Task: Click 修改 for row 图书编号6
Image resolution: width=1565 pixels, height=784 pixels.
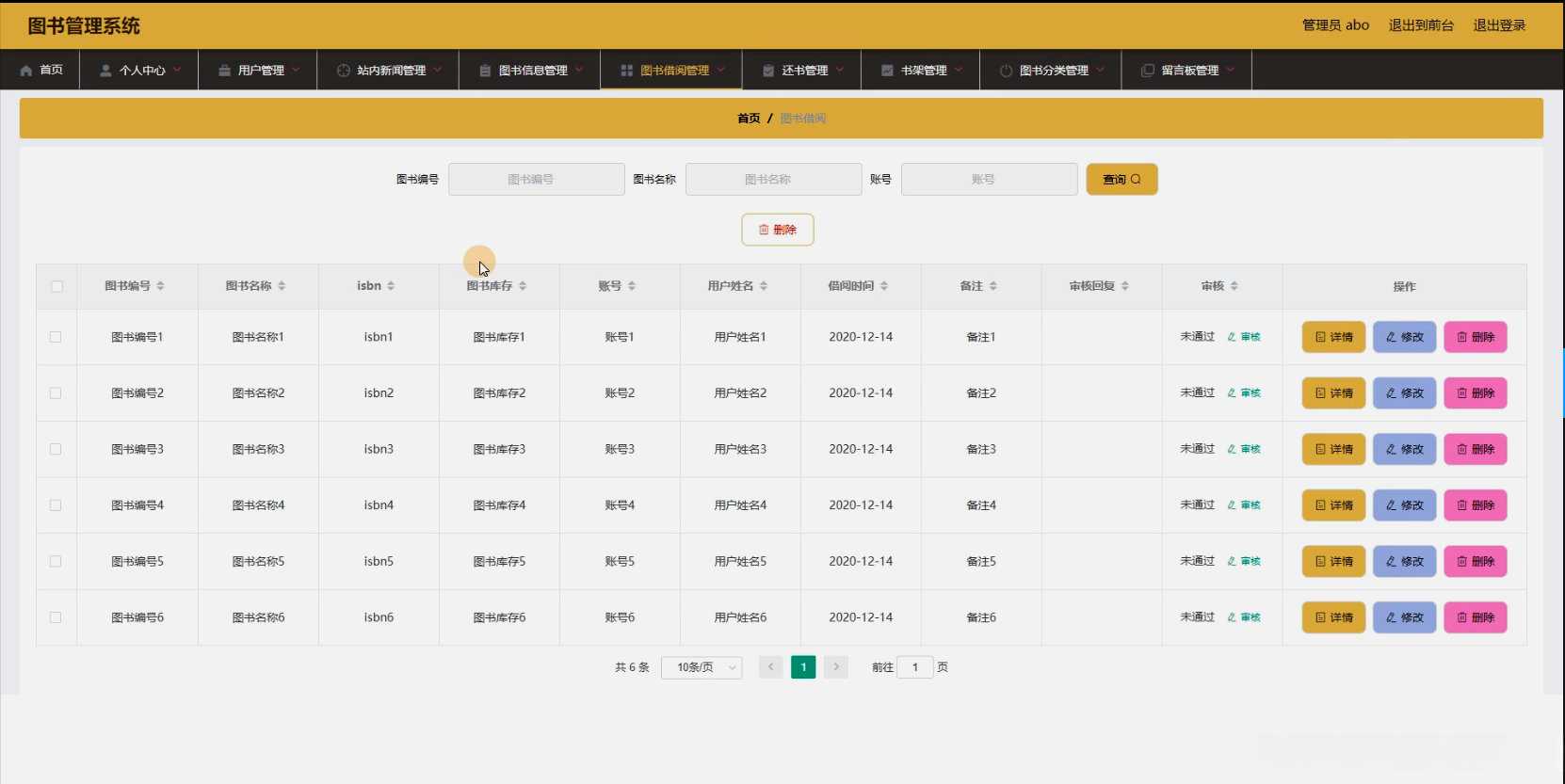Action: coord(1404,617)
